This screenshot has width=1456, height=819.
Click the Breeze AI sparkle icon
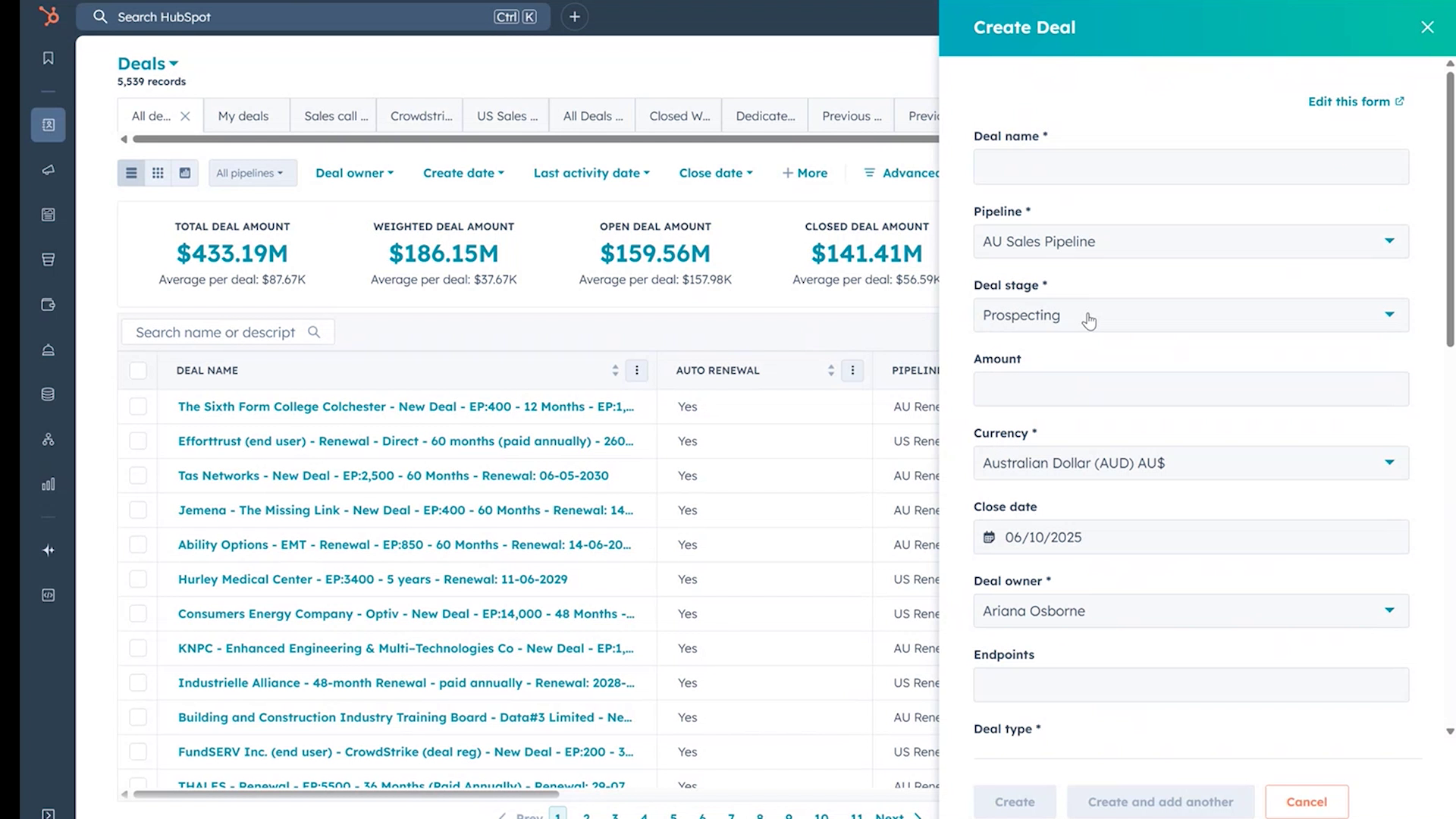click(x=48, y=550)
